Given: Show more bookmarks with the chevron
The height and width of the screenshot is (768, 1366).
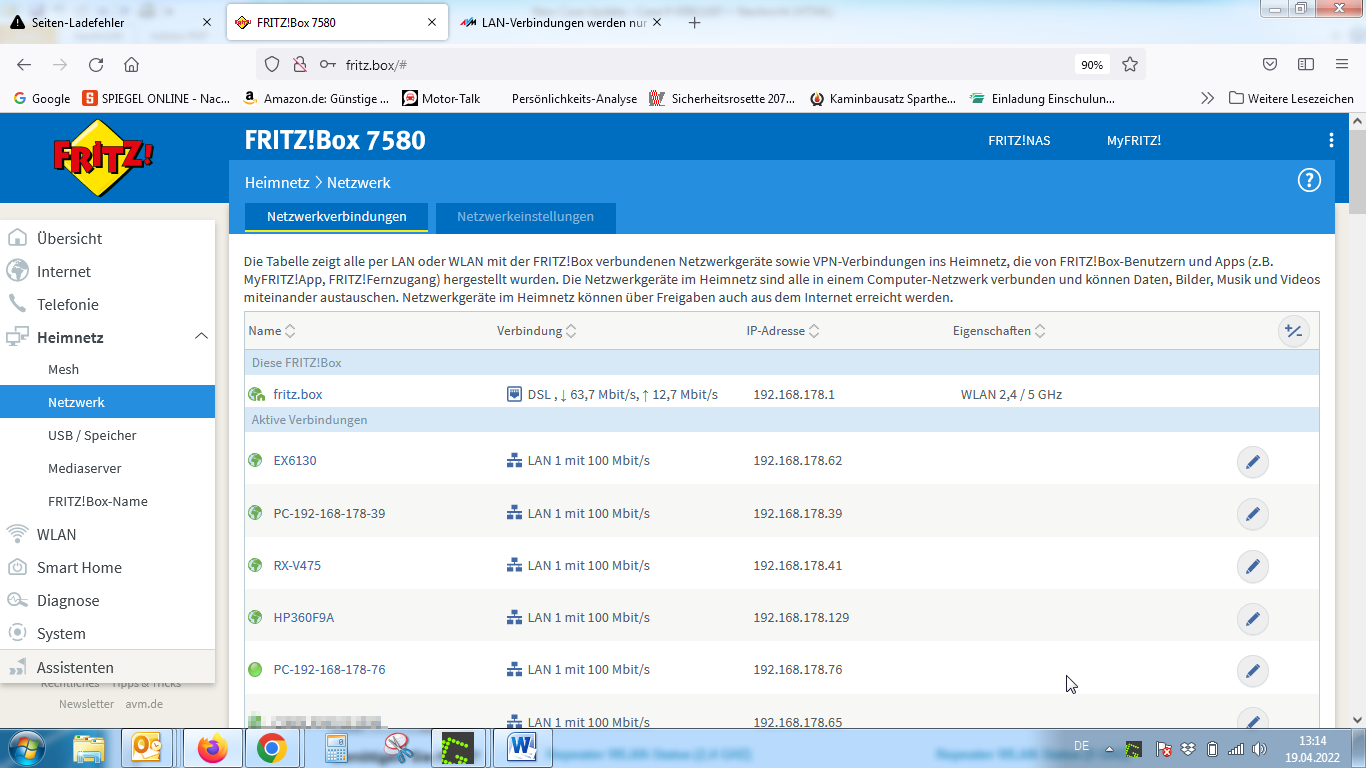Looking at the screenshot, I should click(x=1207, y=98).
